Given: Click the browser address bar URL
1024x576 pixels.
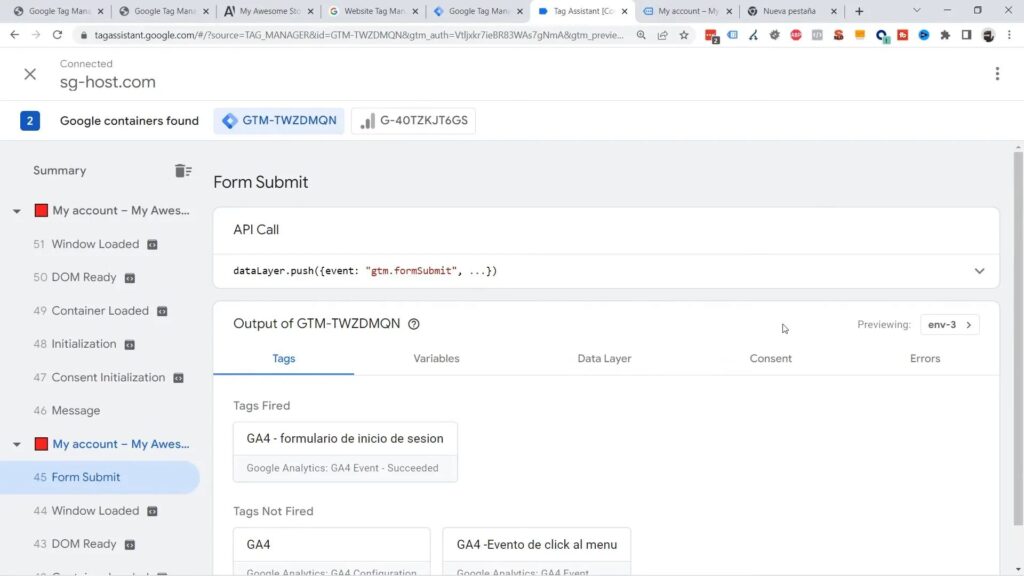Looking at the screenshot, I should point(358,35).
